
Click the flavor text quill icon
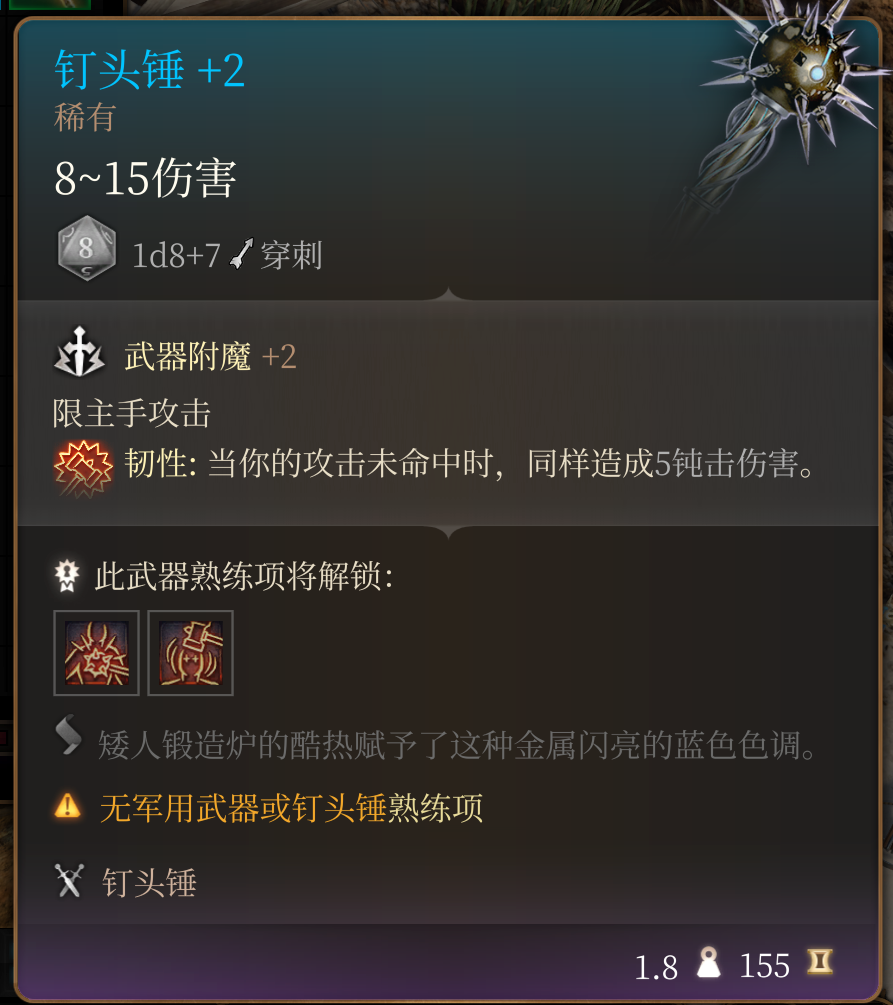click(x=69, y=735)
